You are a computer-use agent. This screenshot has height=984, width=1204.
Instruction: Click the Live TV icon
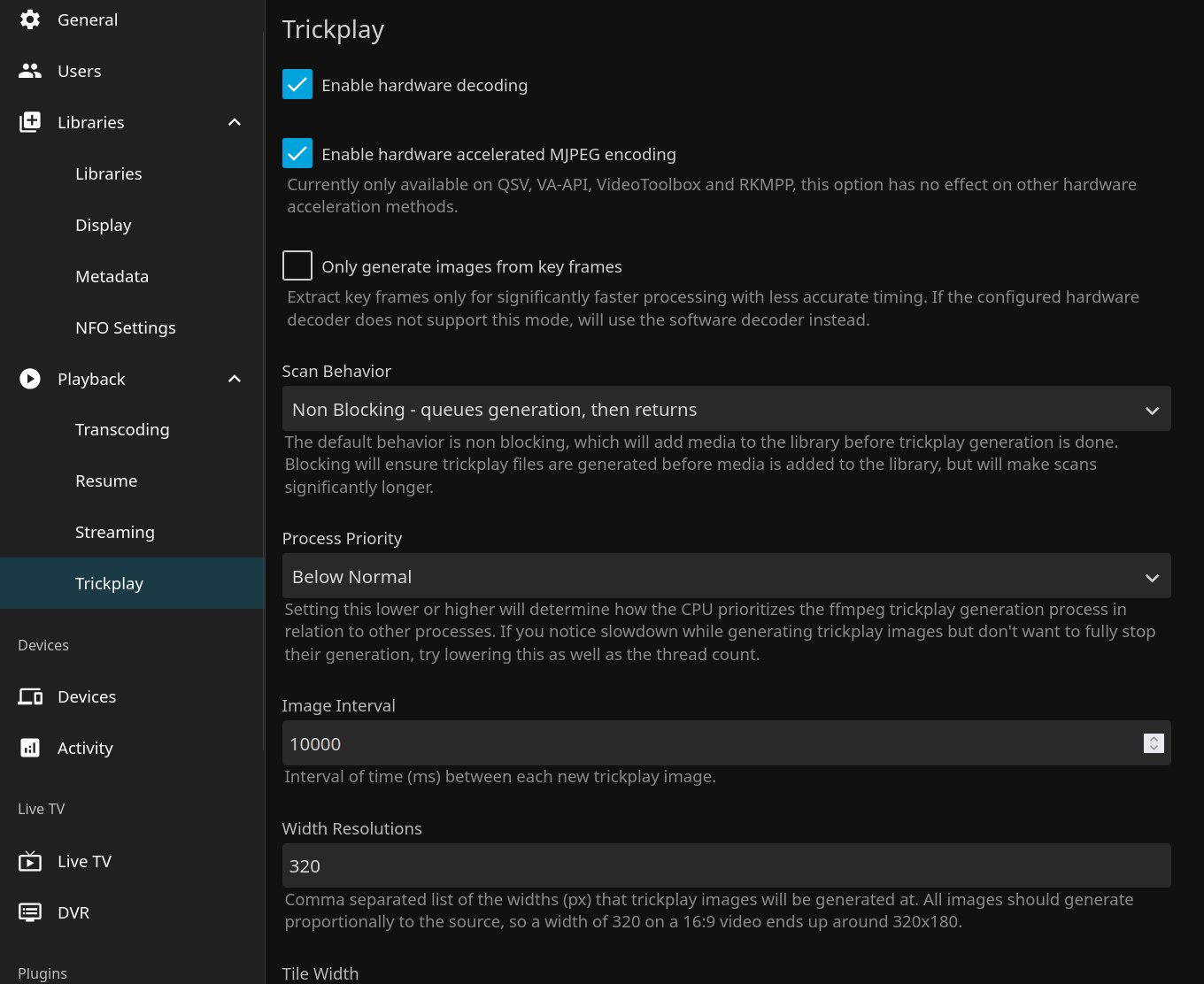click(30, 861)
